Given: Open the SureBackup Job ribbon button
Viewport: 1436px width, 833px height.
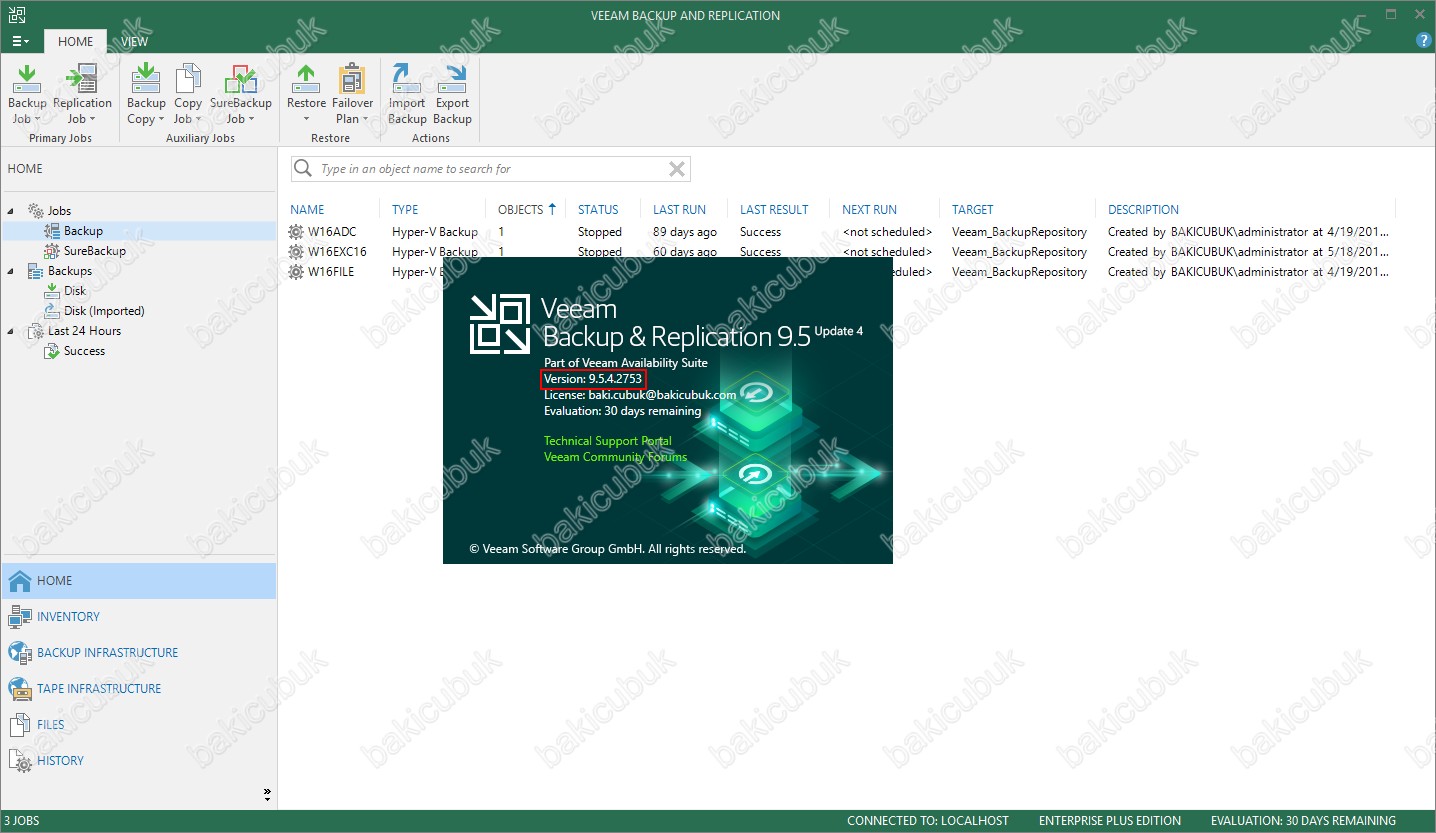Looking at the screenshot, I should point(240,95).
